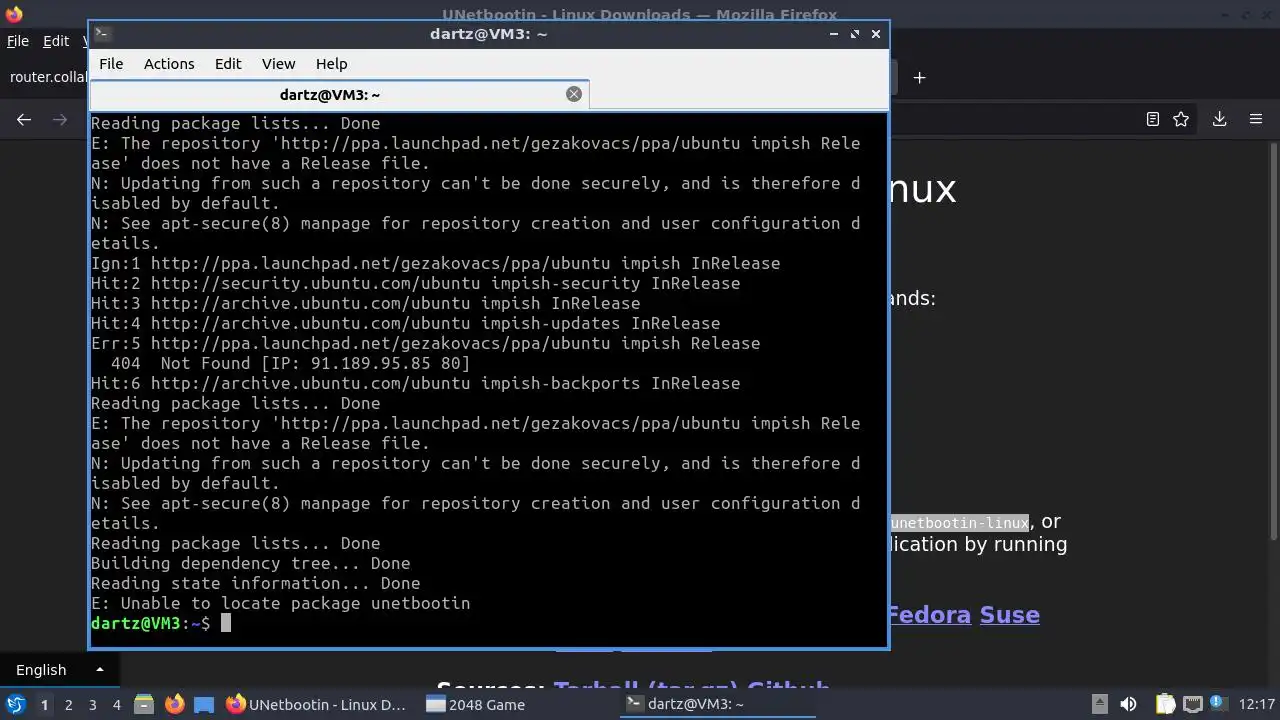Switch to UNetbootin Firefox taskbar window
This screenshot has height=720, width=1280.
317,704
